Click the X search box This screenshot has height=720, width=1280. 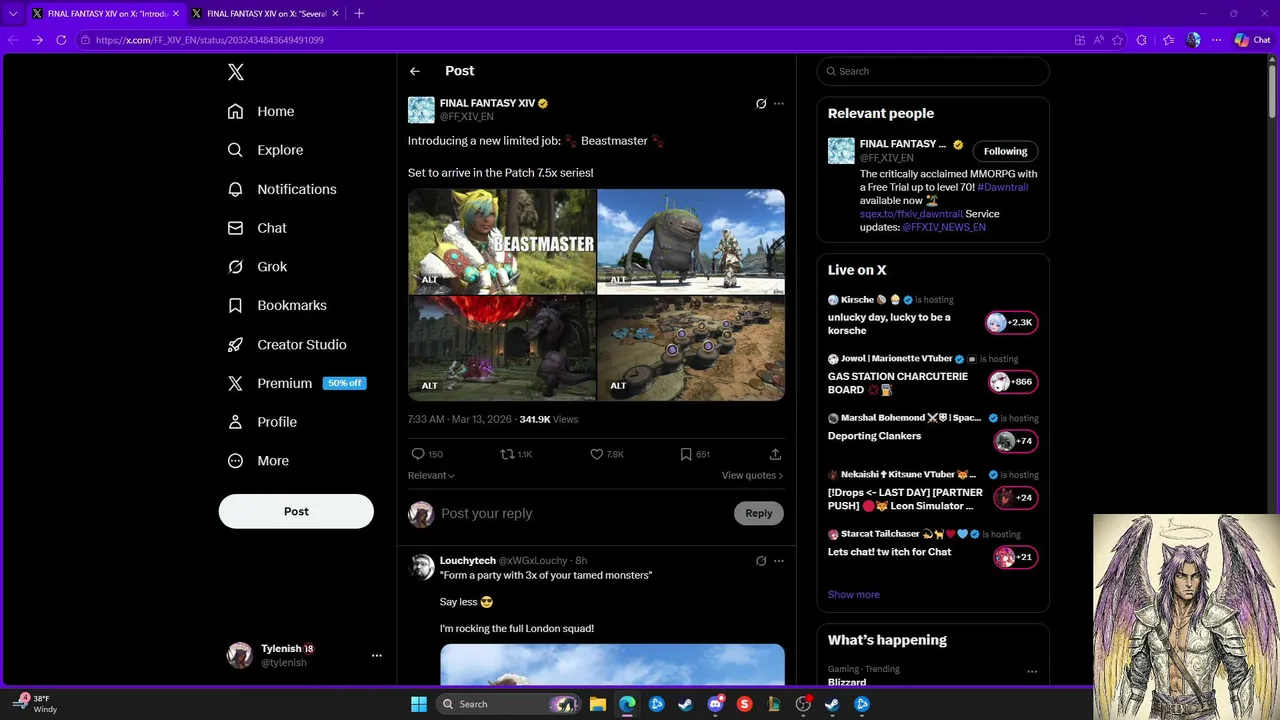coord(933,71)
